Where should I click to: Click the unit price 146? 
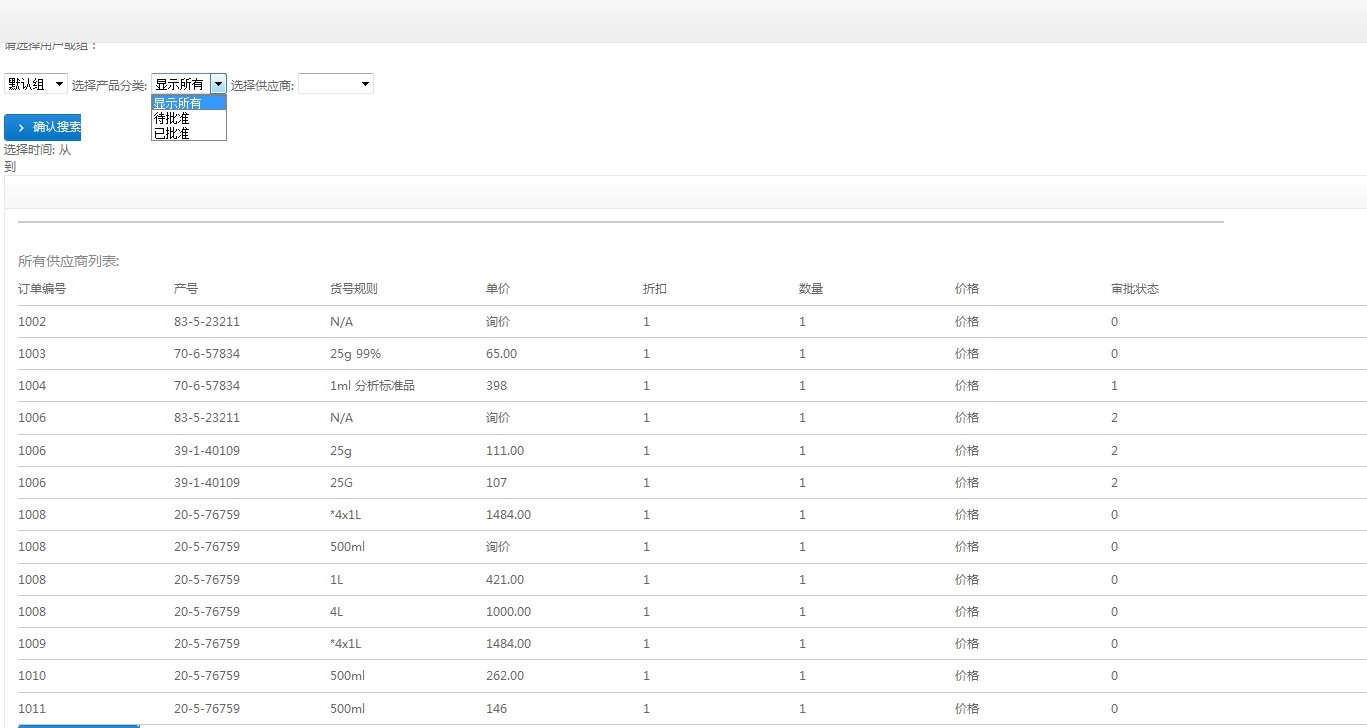(497, 709)
